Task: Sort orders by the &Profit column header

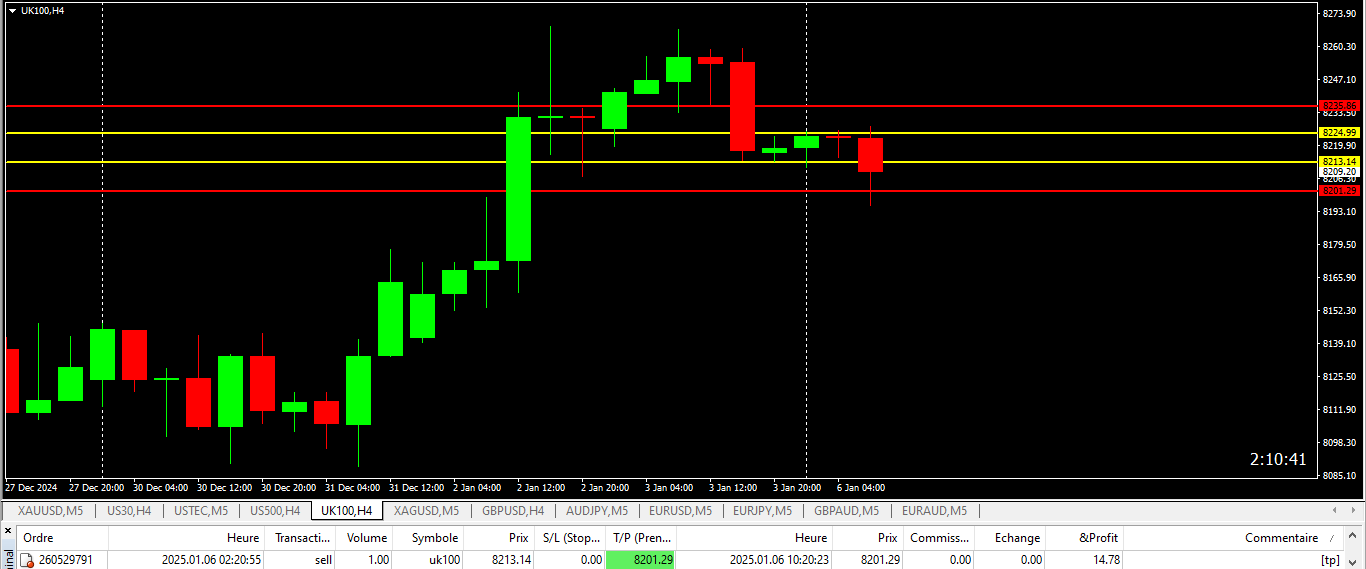Action: click(1098, 538)
